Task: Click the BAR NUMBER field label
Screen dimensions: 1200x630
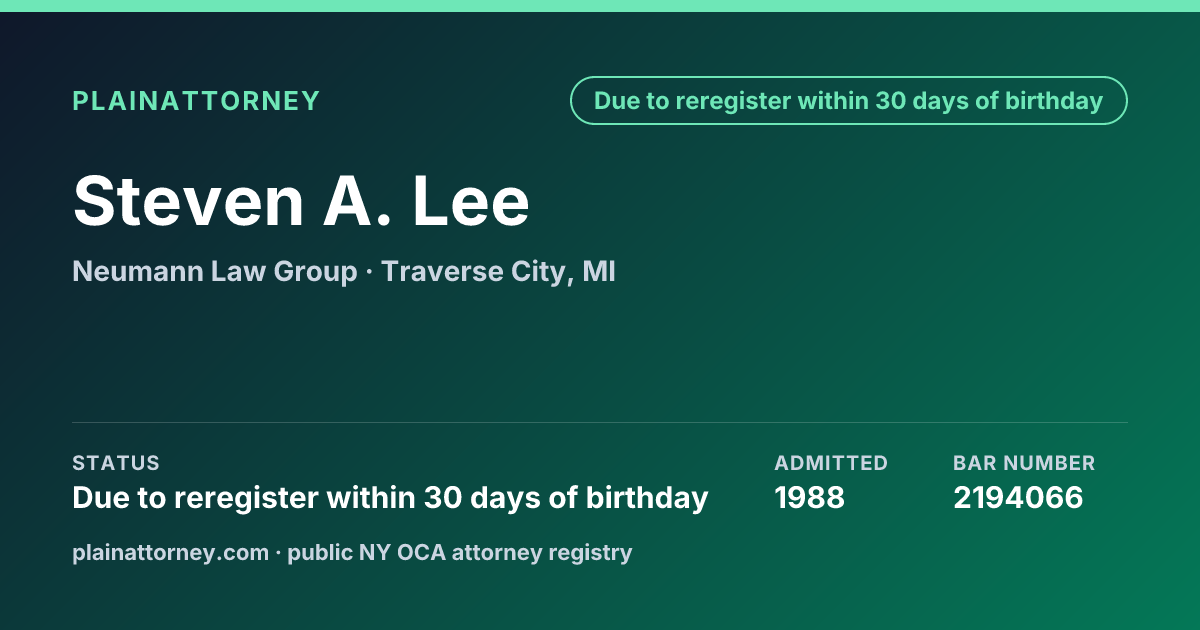Action: coord(1024,463)
